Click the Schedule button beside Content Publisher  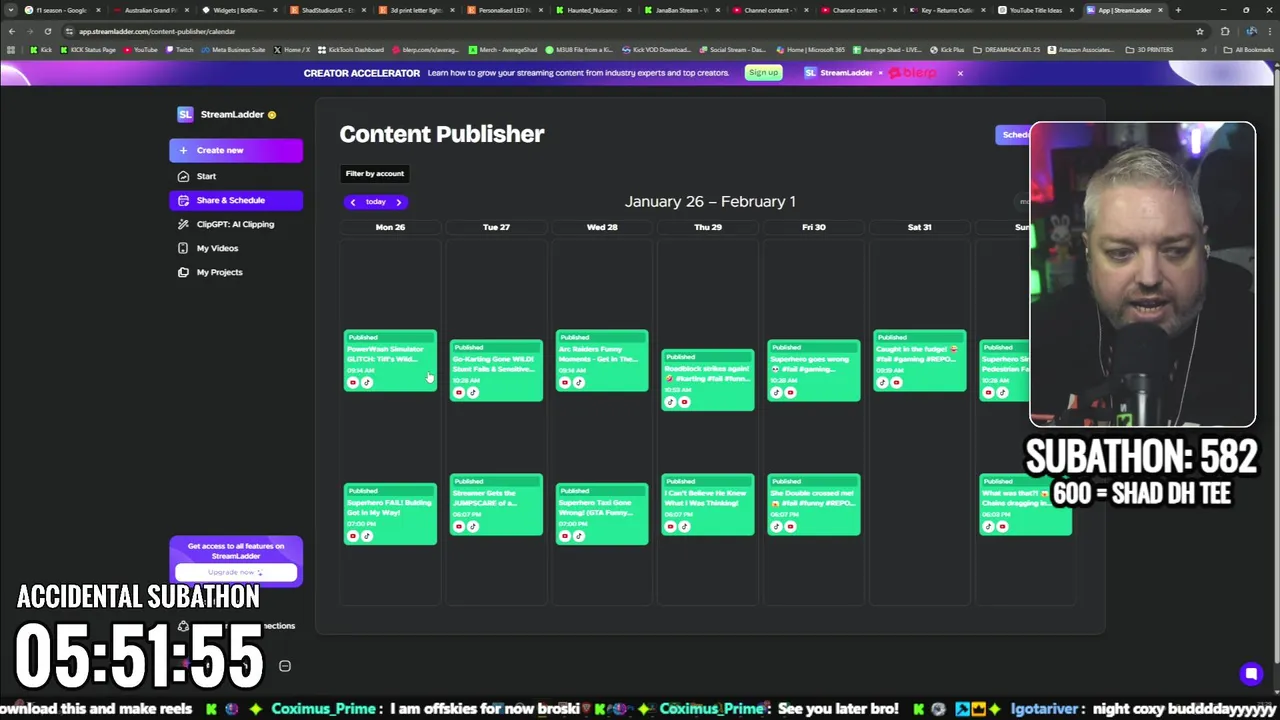point(1013,135)
